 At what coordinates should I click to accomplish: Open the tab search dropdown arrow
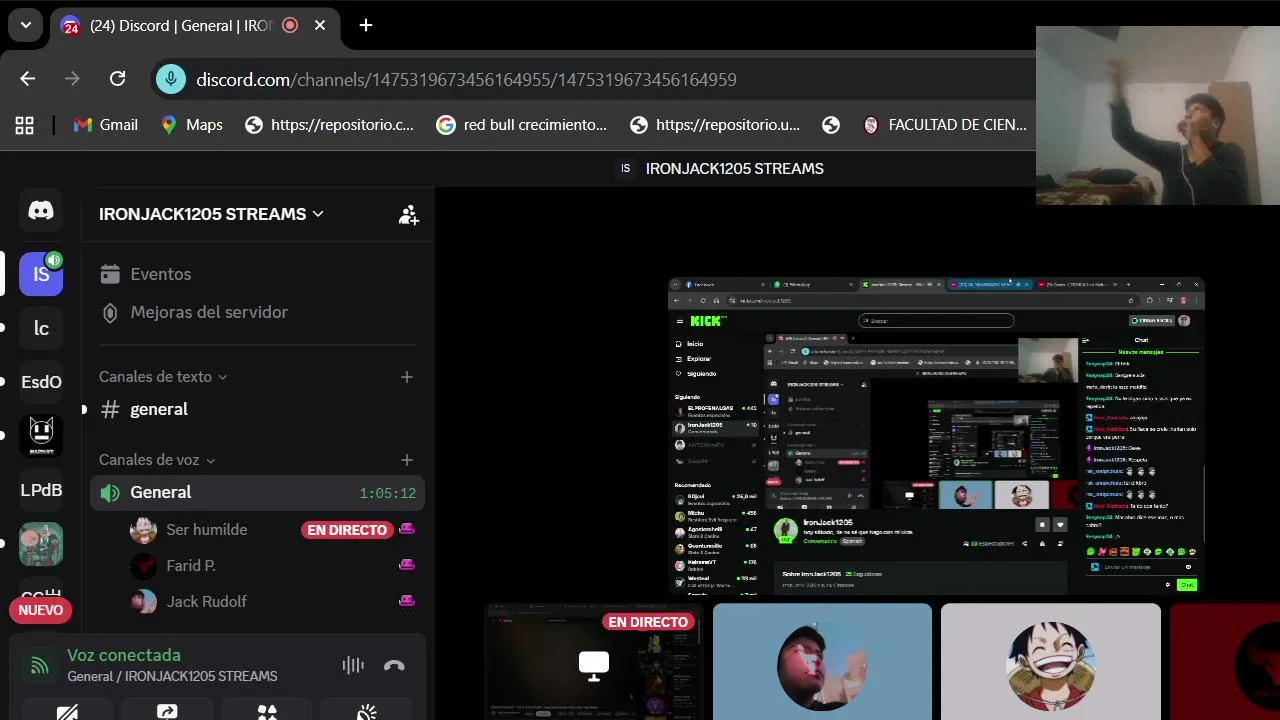pyautogui.click(x=25, y=25)
